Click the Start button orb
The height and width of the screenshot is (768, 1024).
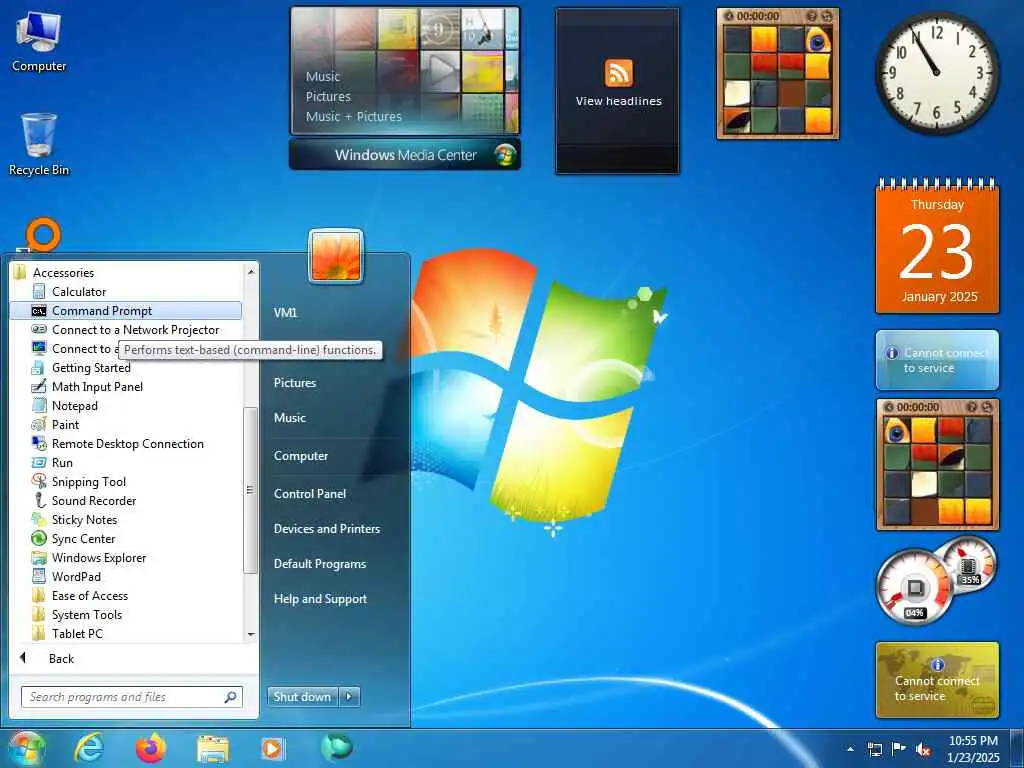pyautogui.click(x=26, y=748)
